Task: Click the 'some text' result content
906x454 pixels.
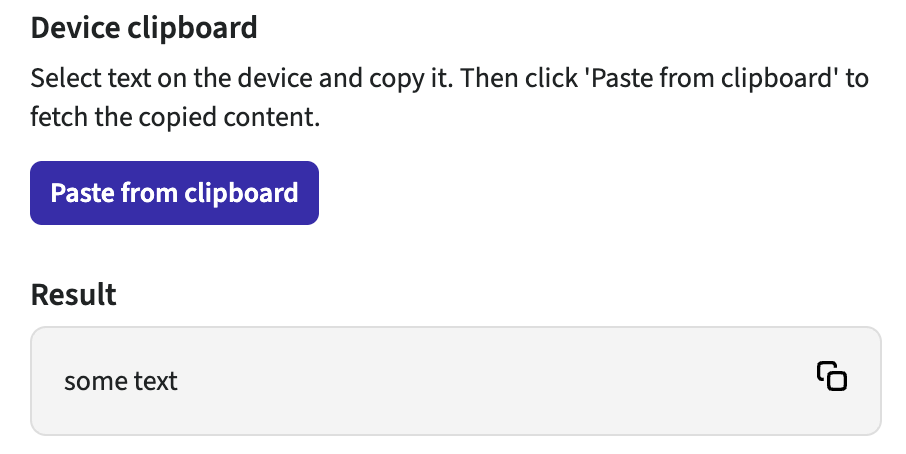Action: pyautogui.click(x=120, y=381)
